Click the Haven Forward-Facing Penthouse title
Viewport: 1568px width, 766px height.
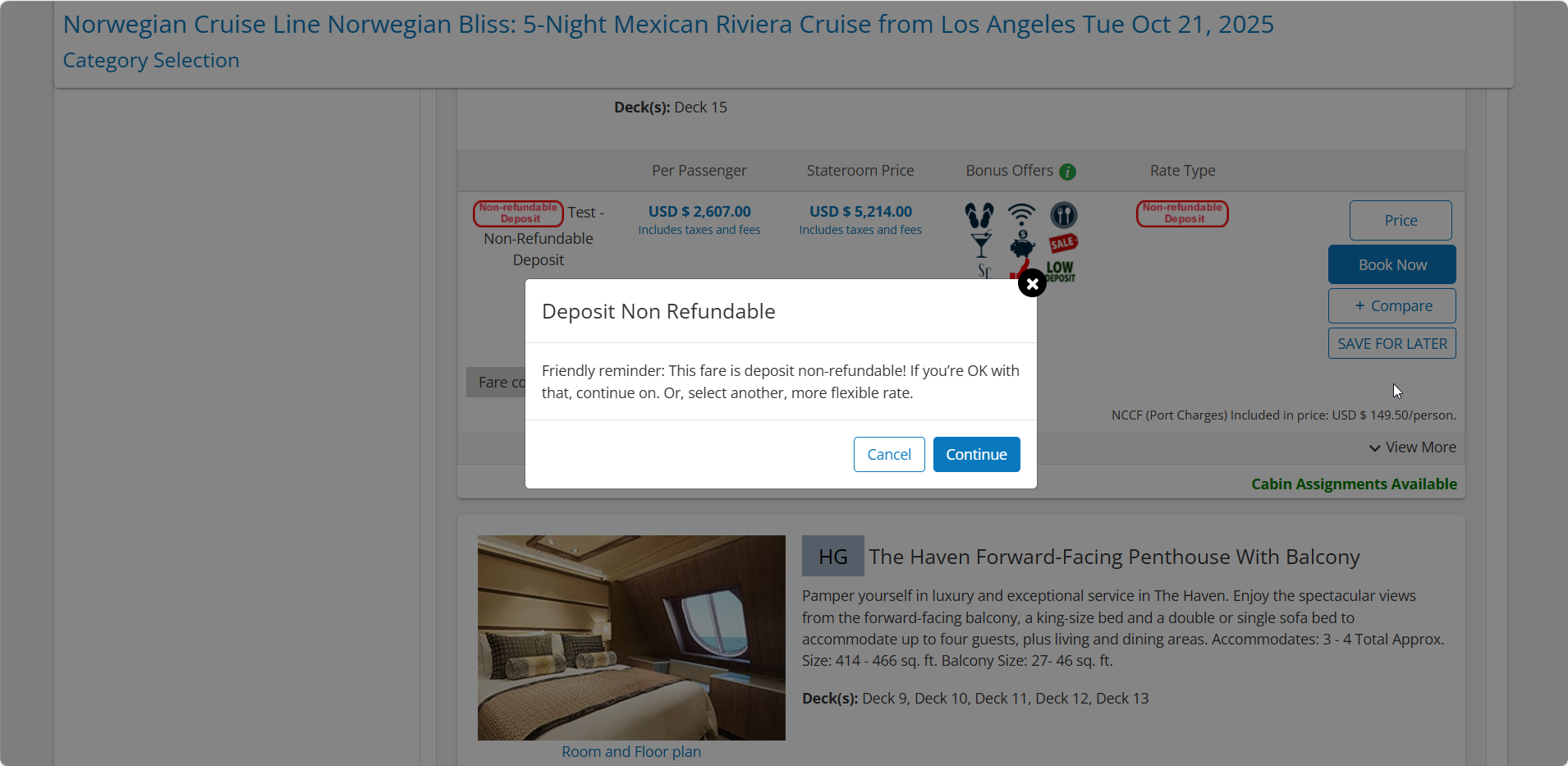tap(1114, 557)
